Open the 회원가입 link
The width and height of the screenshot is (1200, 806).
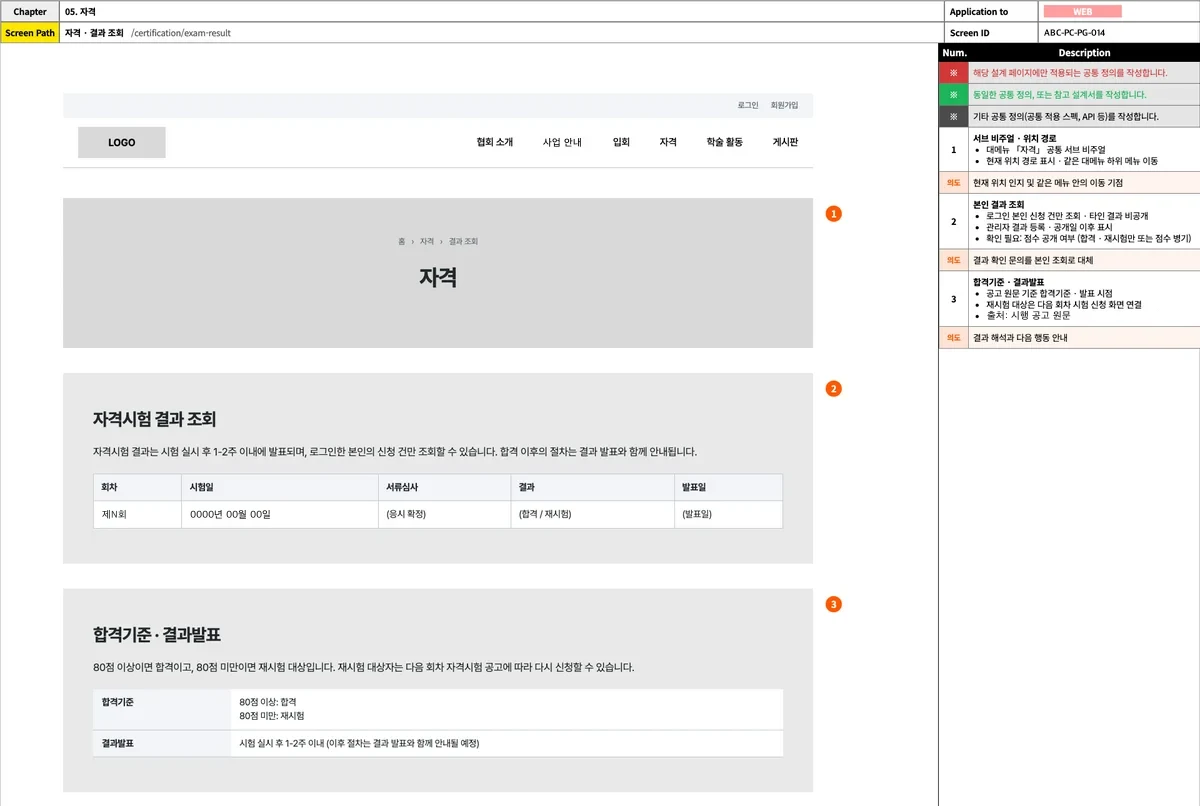[784, 105]
